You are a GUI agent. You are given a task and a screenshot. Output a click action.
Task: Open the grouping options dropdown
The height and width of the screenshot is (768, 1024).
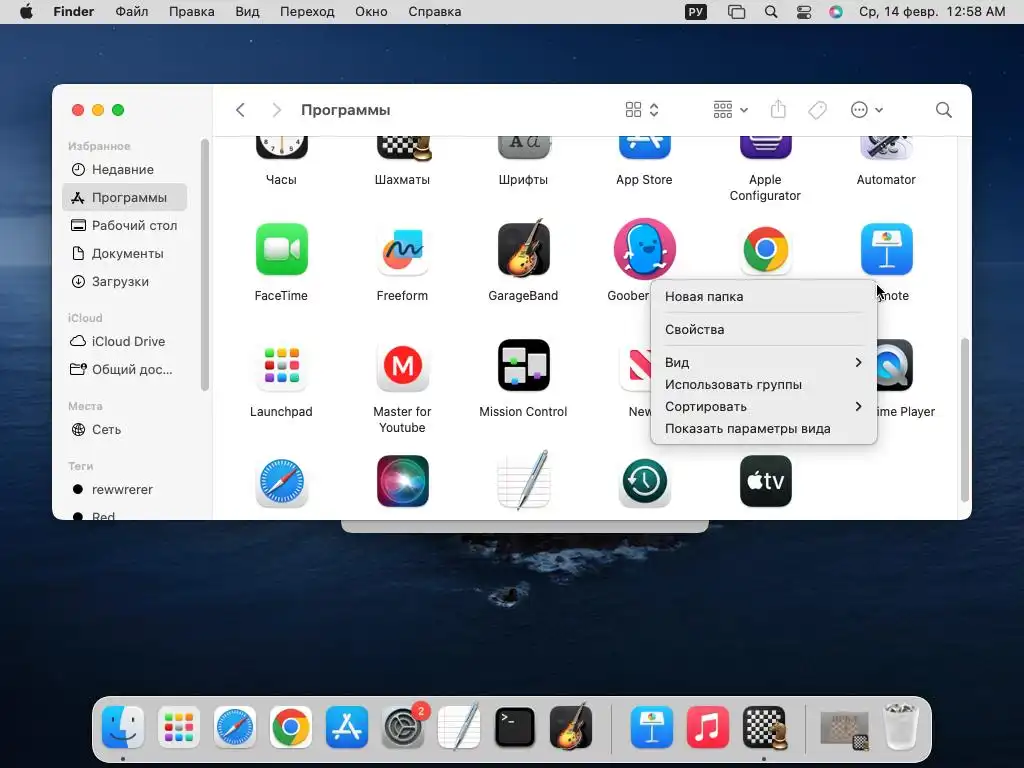[x=730, y=110]
